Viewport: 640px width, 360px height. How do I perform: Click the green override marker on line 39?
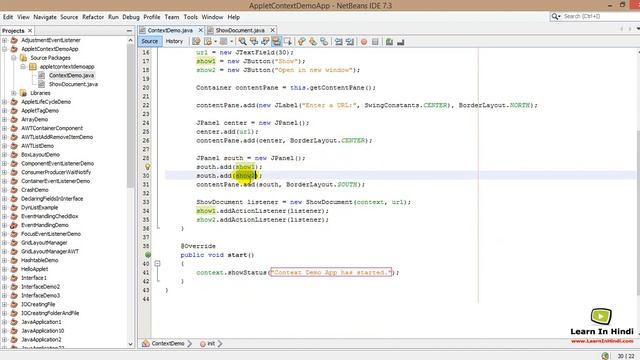pyautogui.click(x=148, y=255)
